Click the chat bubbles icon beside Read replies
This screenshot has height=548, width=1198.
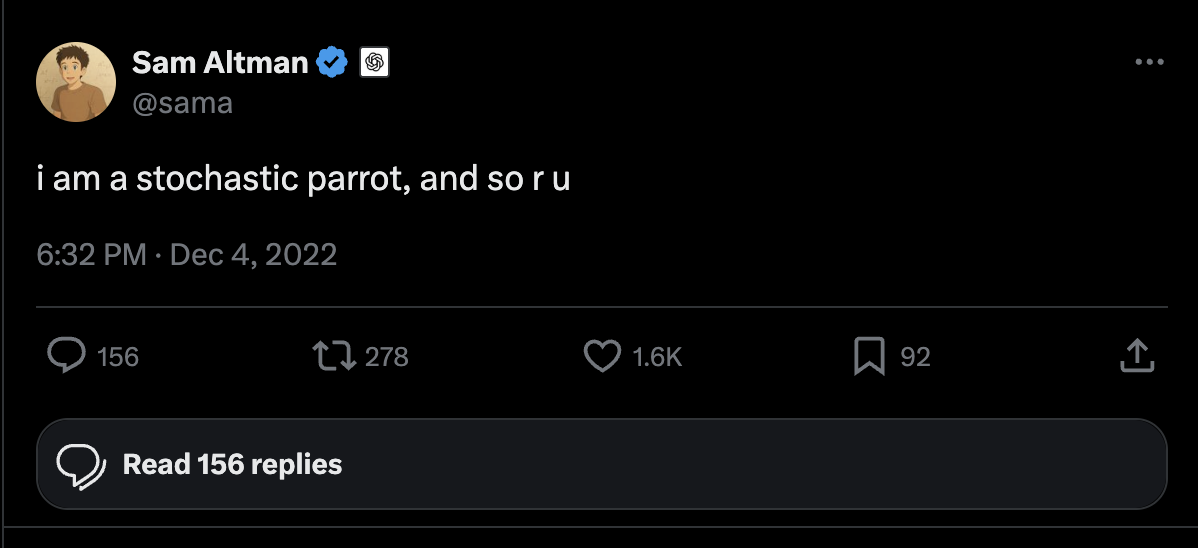point(82,464)
